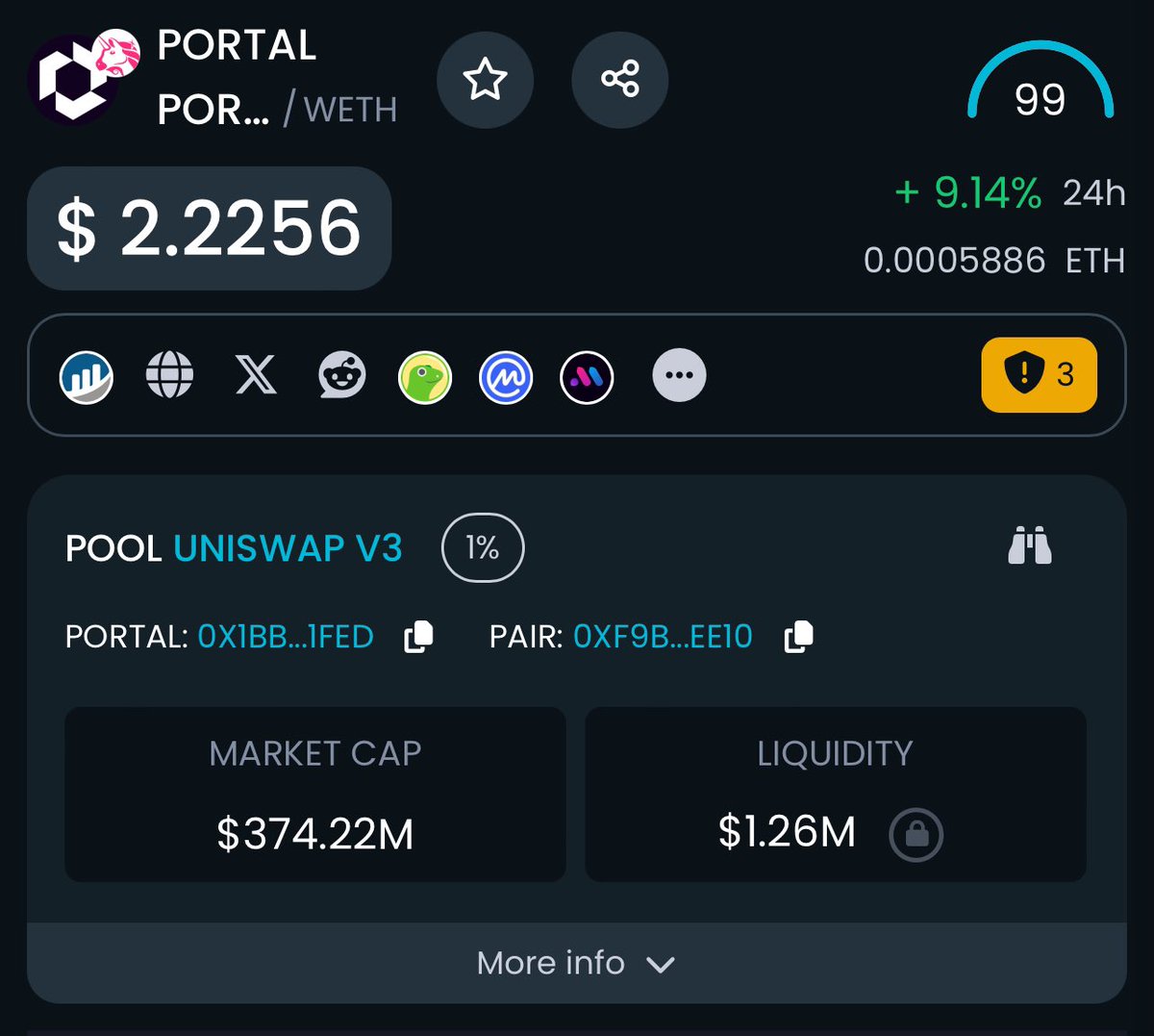Open the purple M logo icon
The image size is (1154, 1036).
(x=587, y=375)
